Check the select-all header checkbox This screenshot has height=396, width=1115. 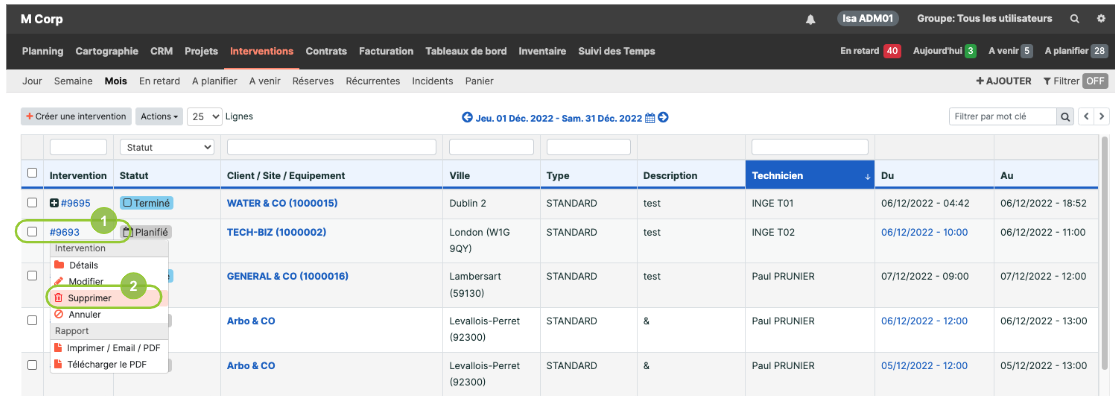click(x=31, y=173)
